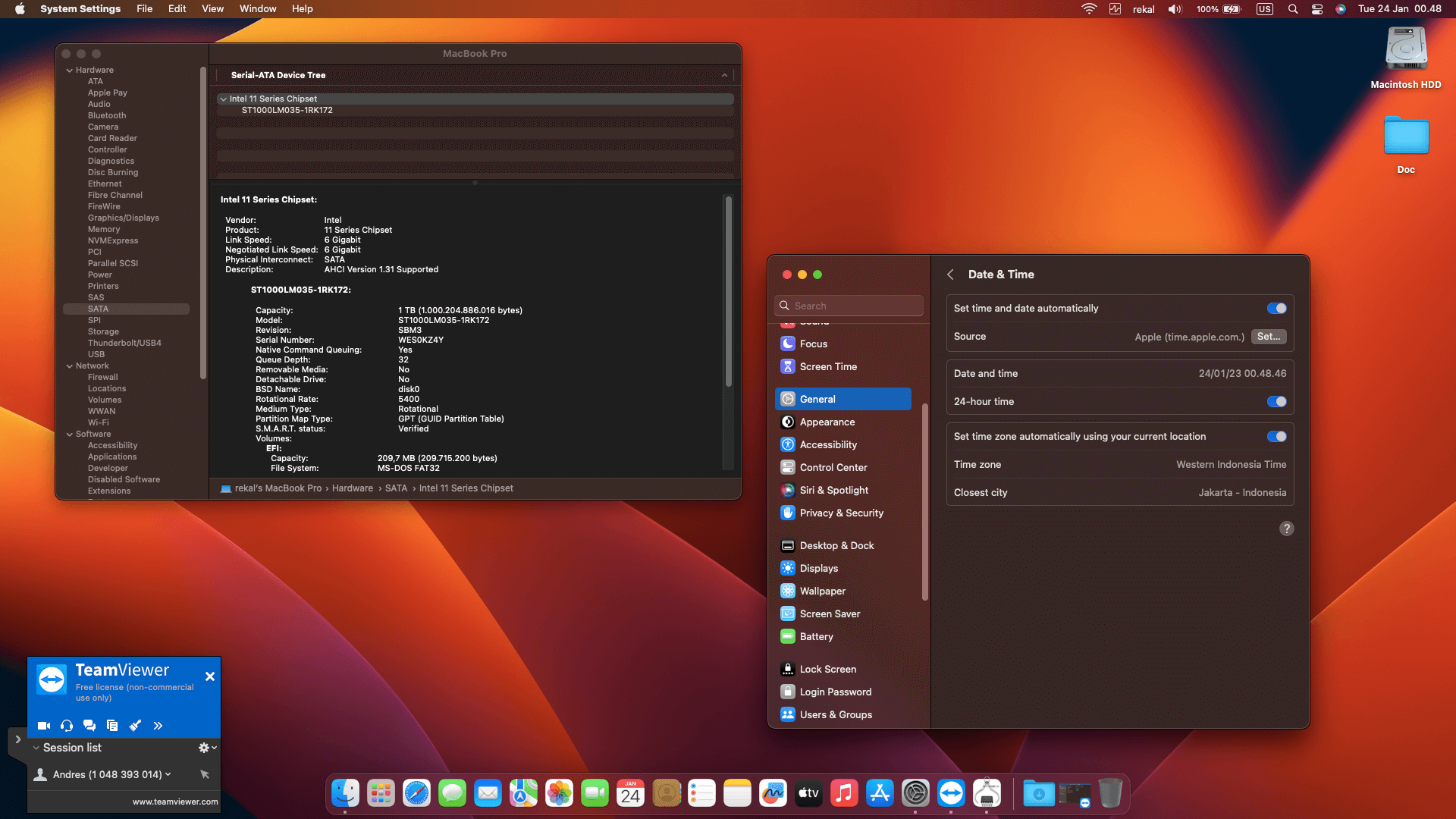The width and height of the screenshot is (1456, 819).
Task: Open the TeamViewer audio headset icon
Action: (x=67, y=726)
